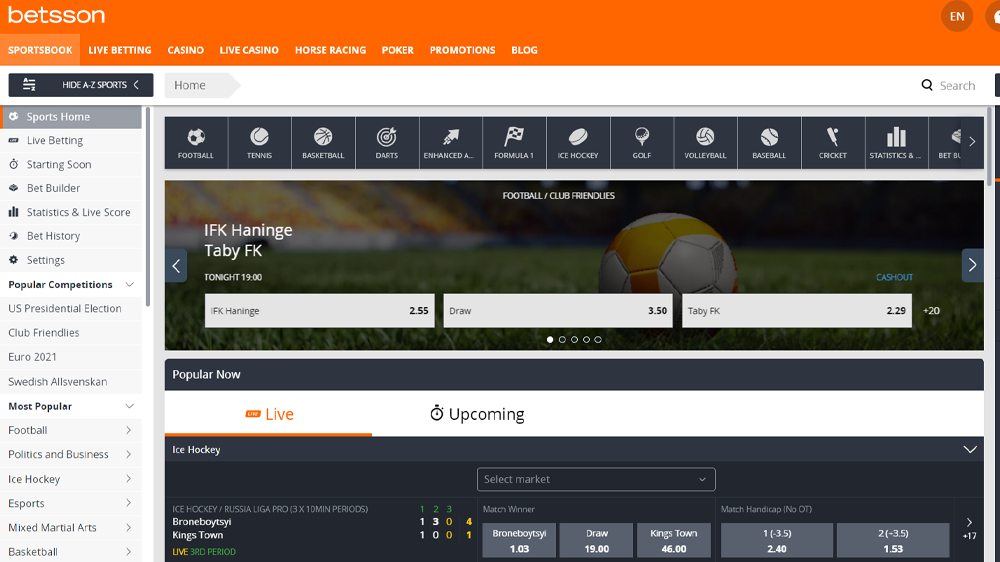The height and width of the screenshot is (562, 1000).
Task: Click the betsson logo
Action: [x=56, y=15]
